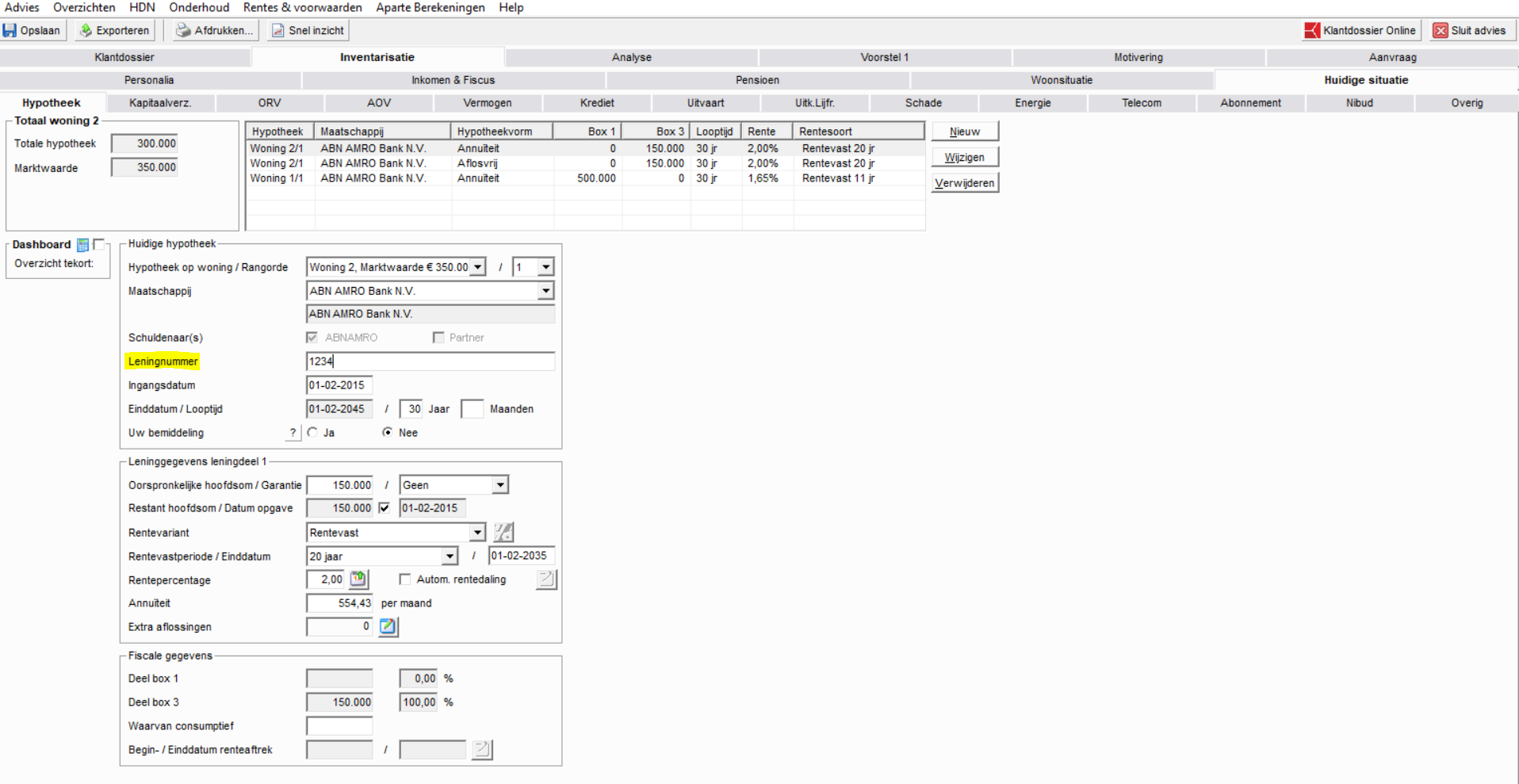This screenshot has height=784, width=1519.
Task: Click the Exporteren toolbar button
Action: click(115, 30)
